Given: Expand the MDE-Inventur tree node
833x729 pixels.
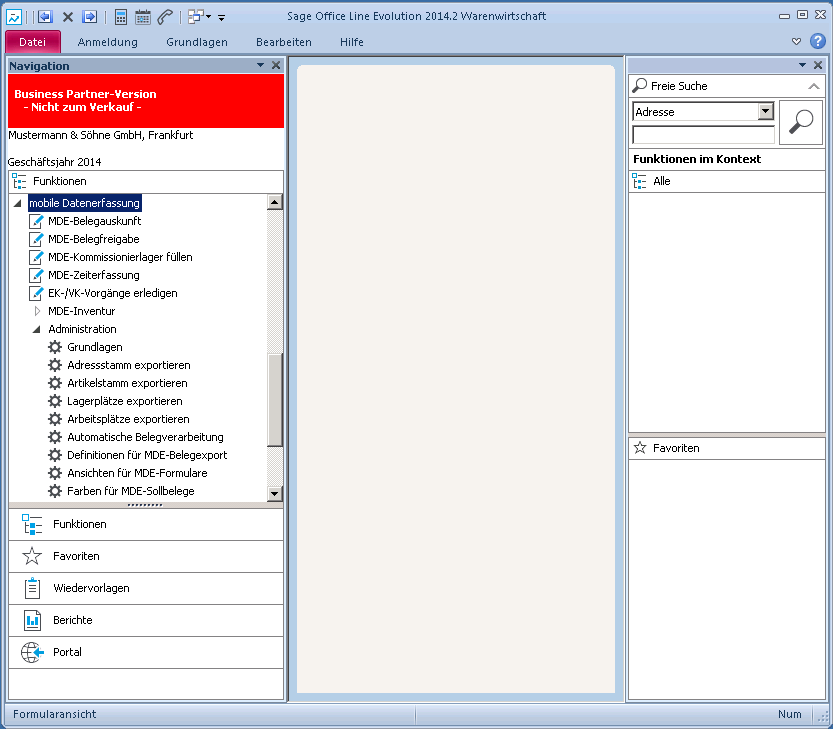Looking at the screenshot, I should [x=37, y=311].
